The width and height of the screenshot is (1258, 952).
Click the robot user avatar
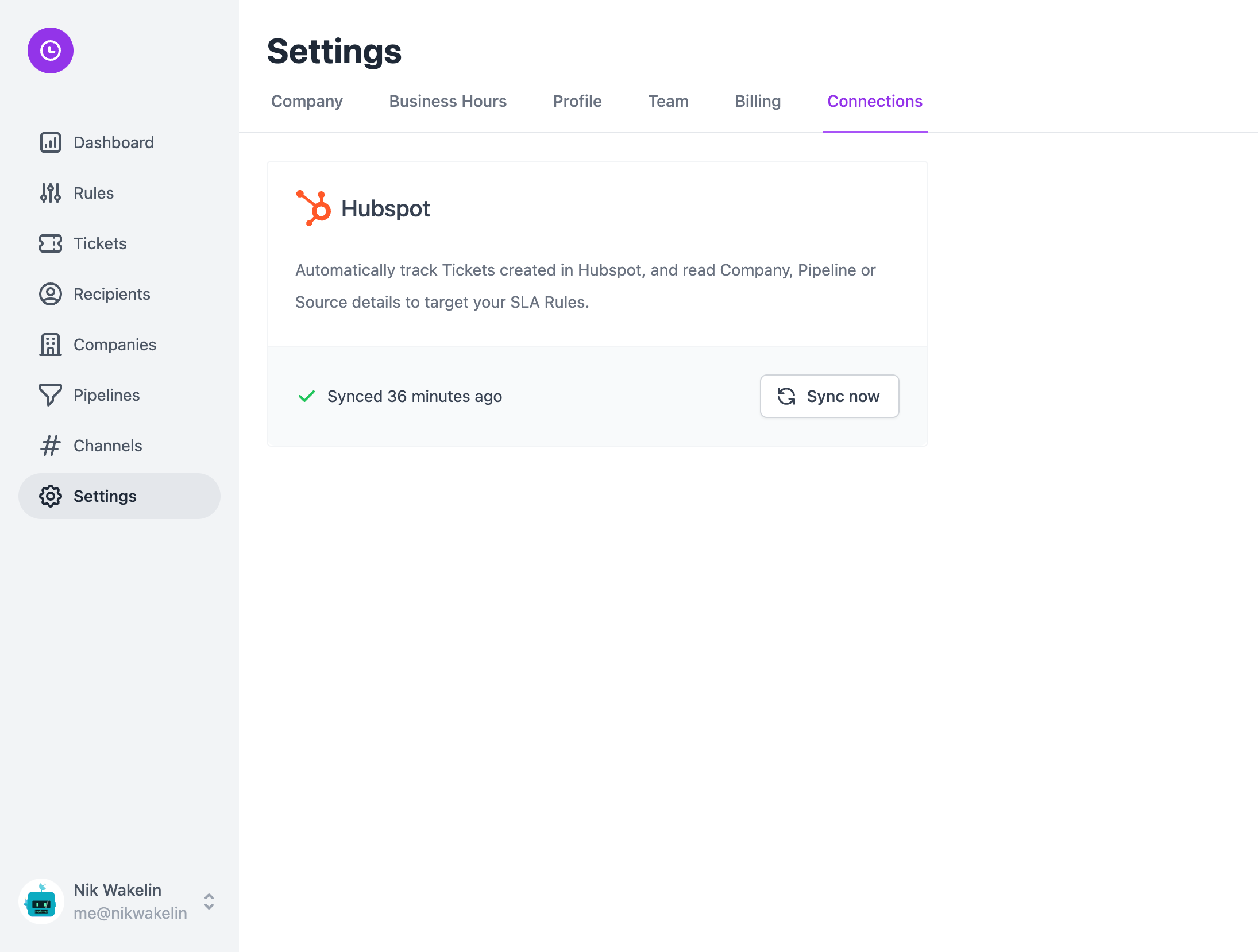tap(41, 901)
